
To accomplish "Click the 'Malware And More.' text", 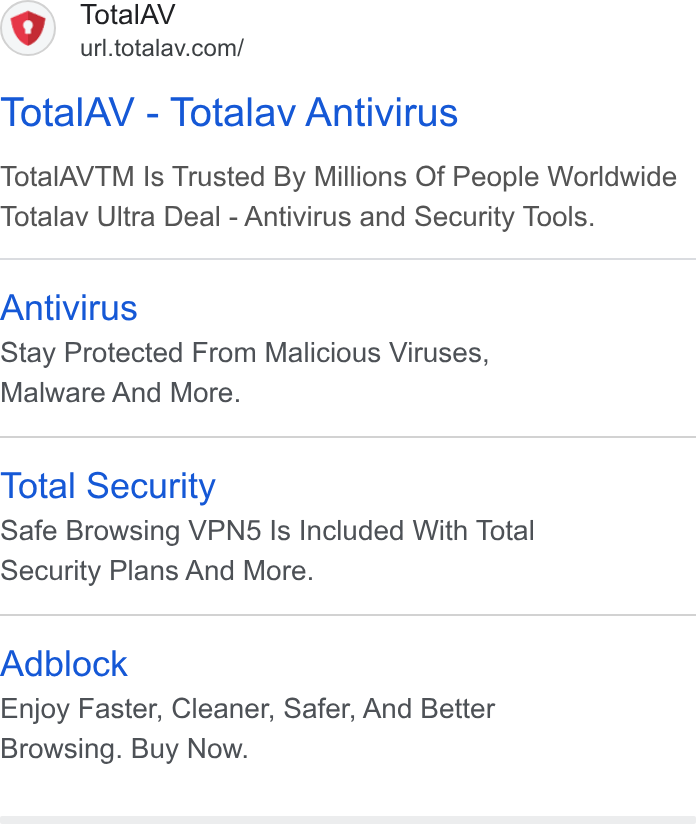I will click(x=120, y=393).
